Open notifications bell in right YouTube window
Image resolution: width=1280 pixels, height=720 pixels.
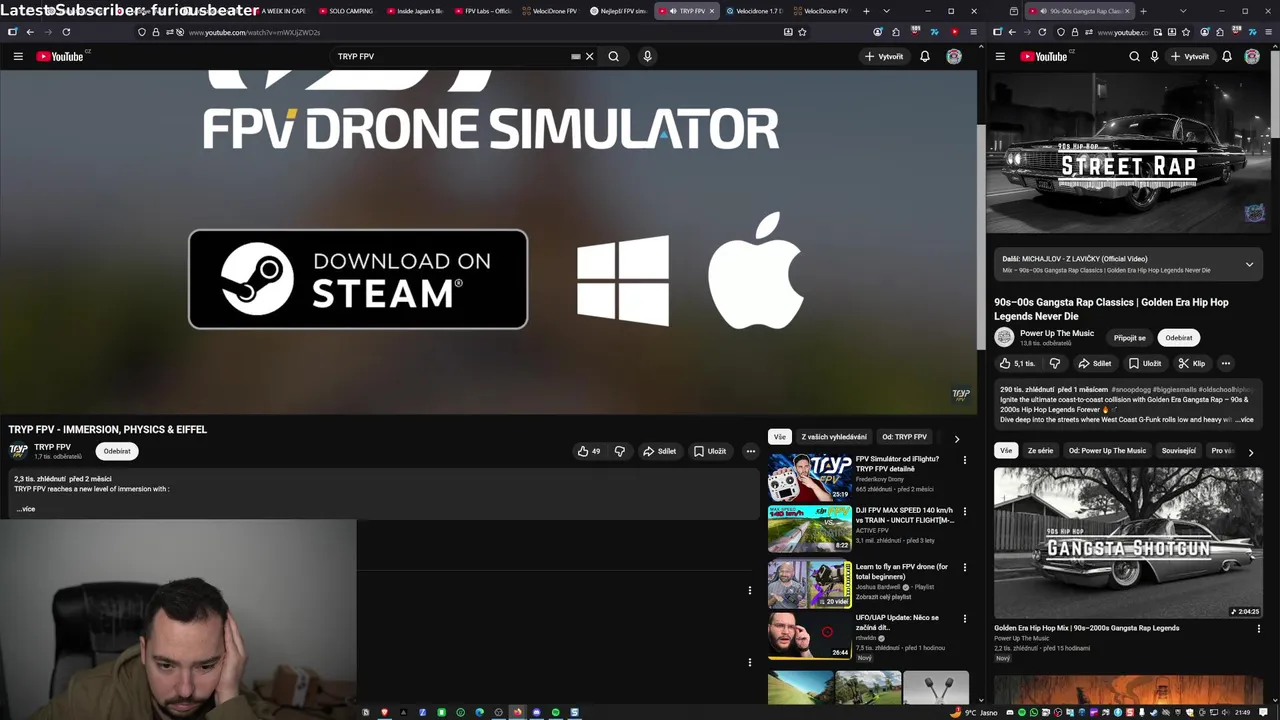pos(1227,56)
